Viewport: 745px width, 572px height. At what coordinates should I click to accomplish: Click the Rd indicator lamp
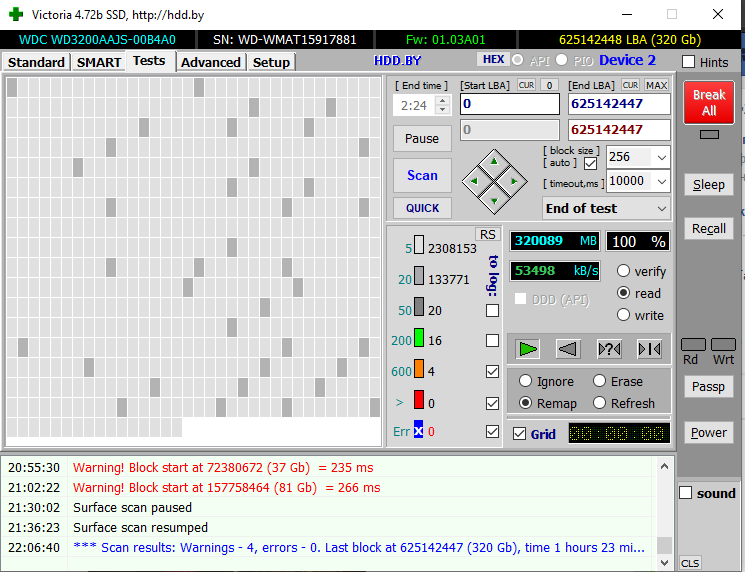pyautogui.click(x=693, y=344)
